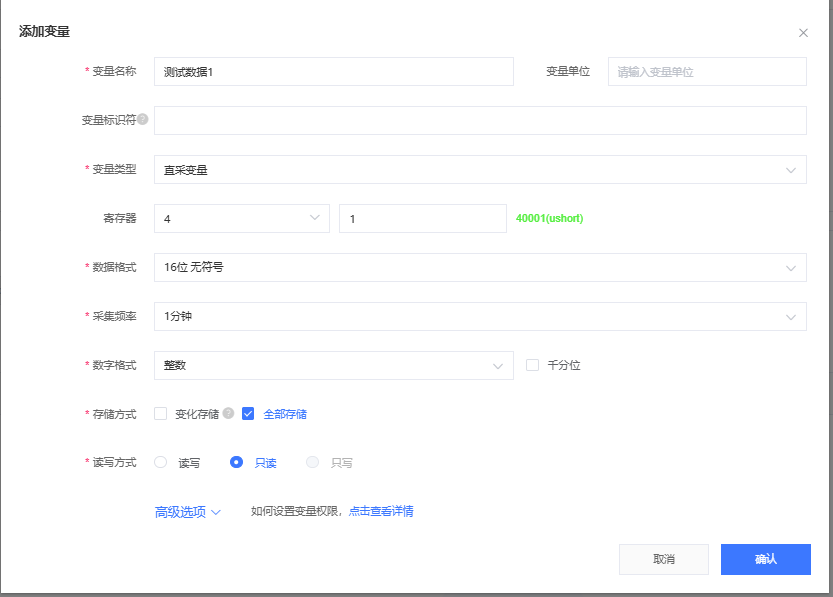Viewport: 833px width, 597px height.
Task: Click the 点击查看详情 link
Action: click(381, 511)
